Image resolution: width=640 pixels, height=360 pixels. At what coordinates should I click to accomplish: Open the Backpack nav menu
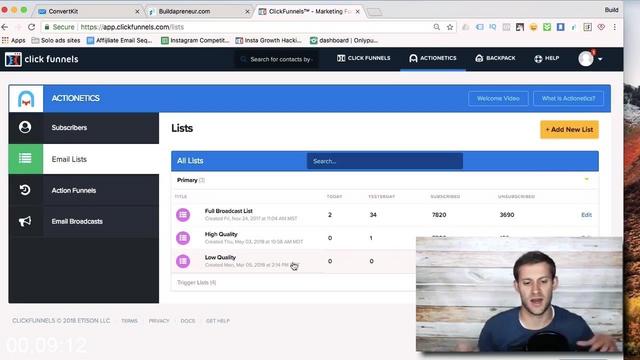tap(495, 58)
